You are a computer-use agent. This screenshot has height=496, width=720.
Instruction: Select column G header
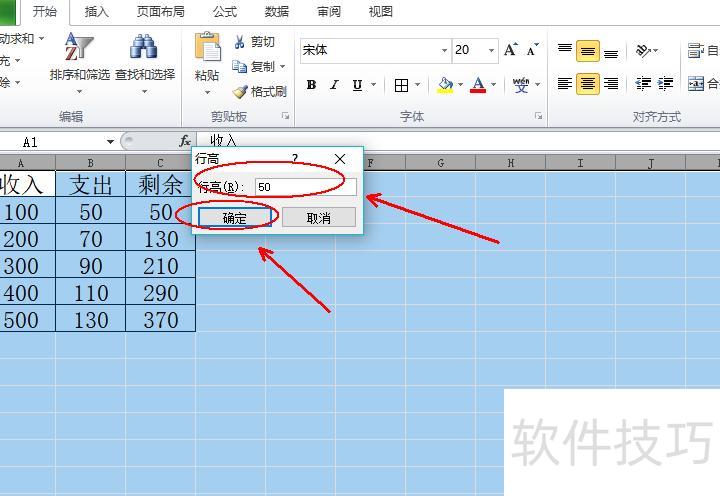(440, 163)
